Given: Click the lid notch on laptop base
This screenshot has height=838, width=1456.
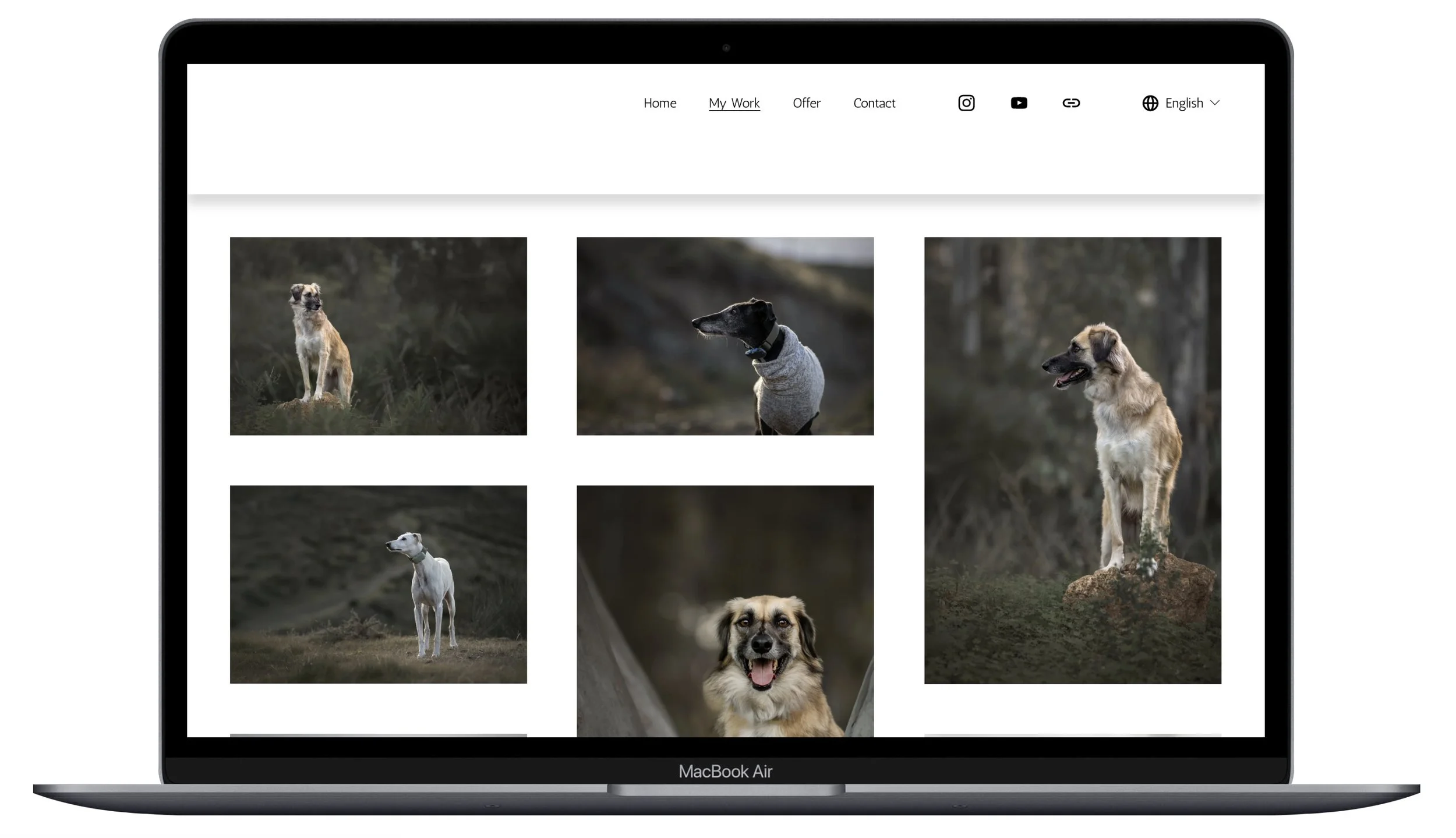Looking at the screenshot, I should tap(726, 790).
